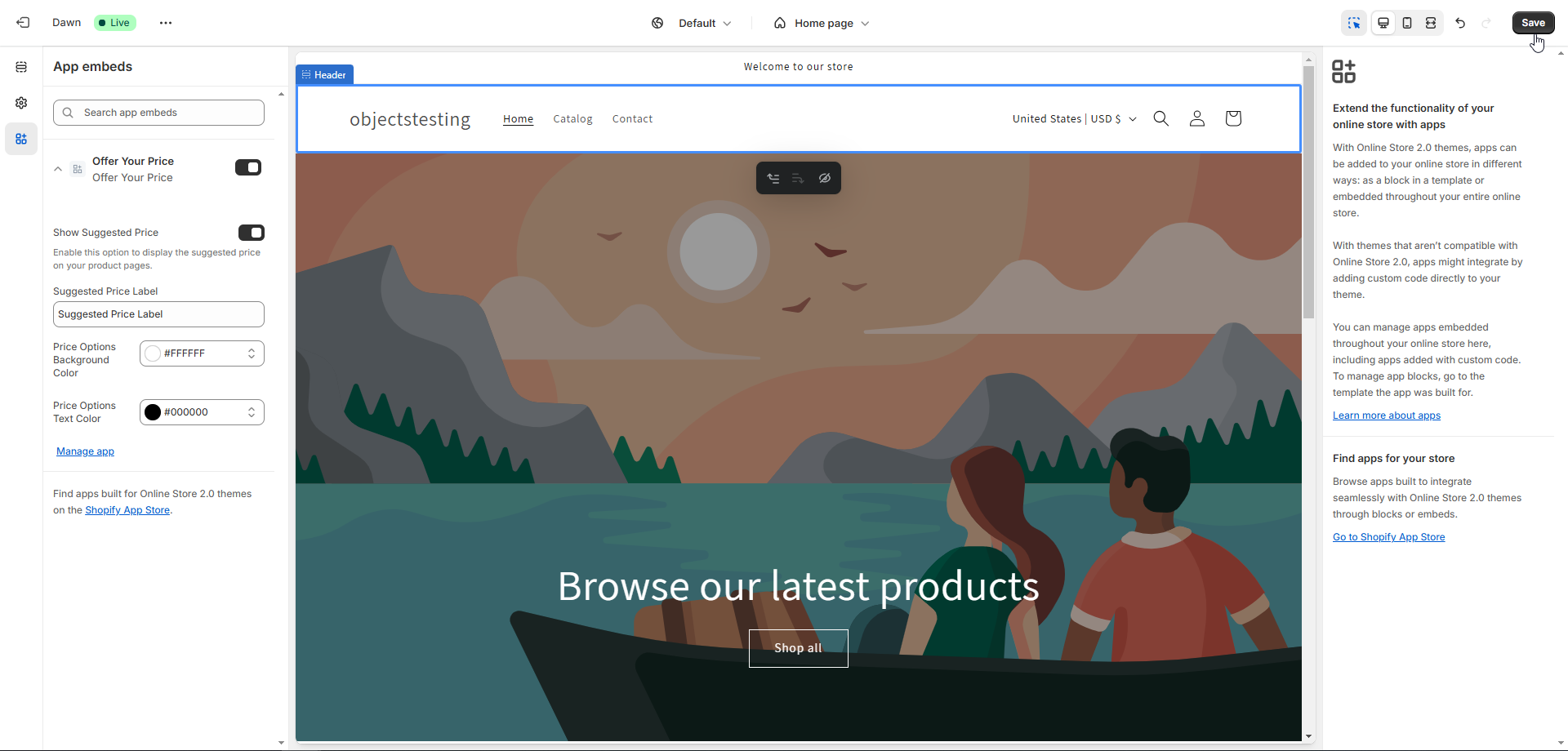Click the apps grid icon in the help panel
The image size is (1568, 751).
coord(1343,72)
